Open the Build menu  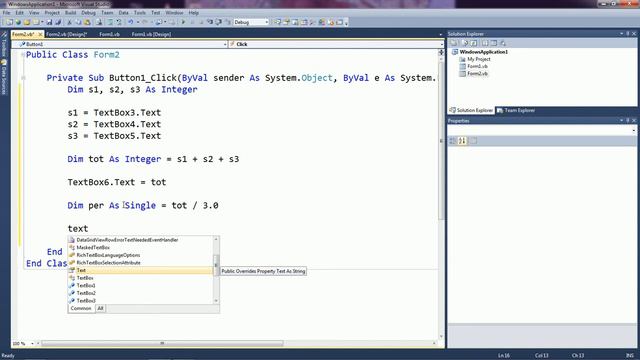(71, 13)
